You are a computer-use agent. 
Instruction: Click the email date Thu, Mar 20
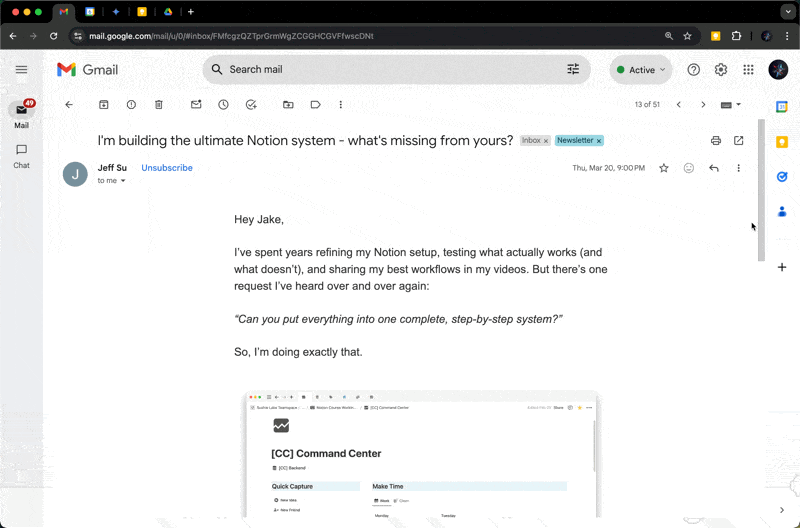(x=608, y=168)
